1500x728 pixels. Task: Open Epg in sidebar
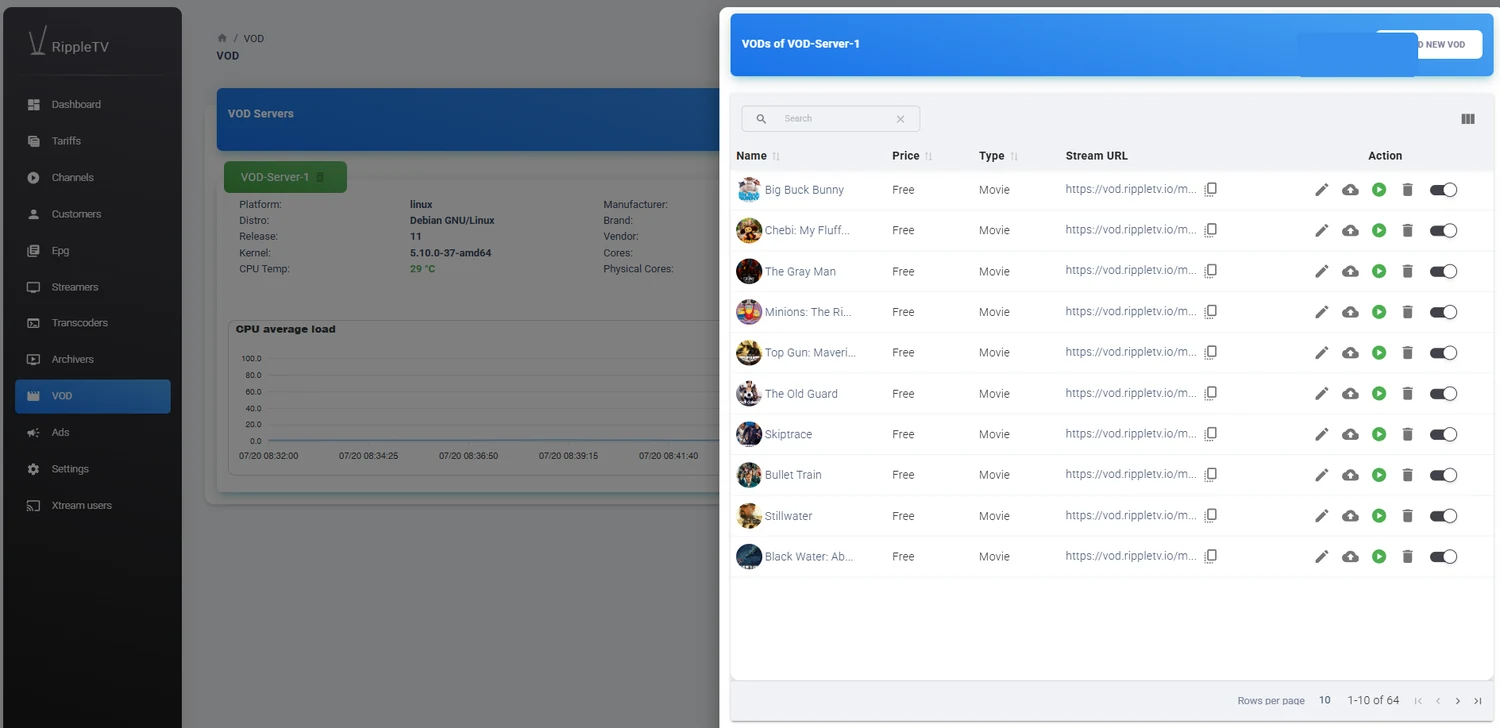point(93,251)
